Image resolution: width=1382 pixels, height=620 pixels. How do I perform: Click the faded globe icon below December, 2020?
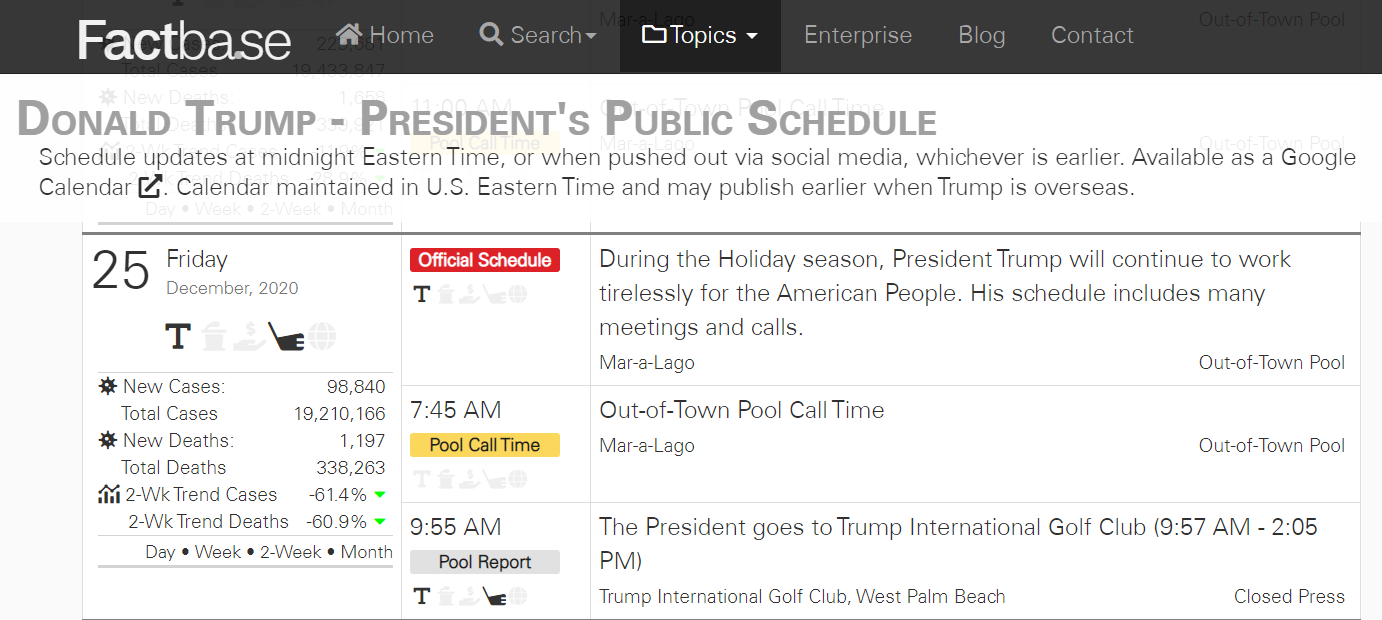[322, 337]
